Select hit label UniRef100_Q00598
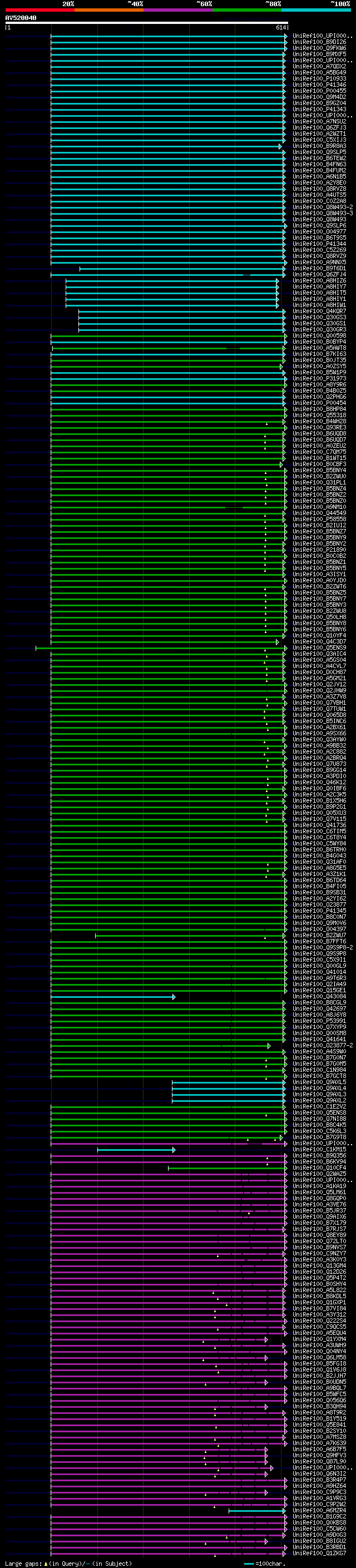The width and height of the screenshot is (356, 1568). tap(319, 335)
